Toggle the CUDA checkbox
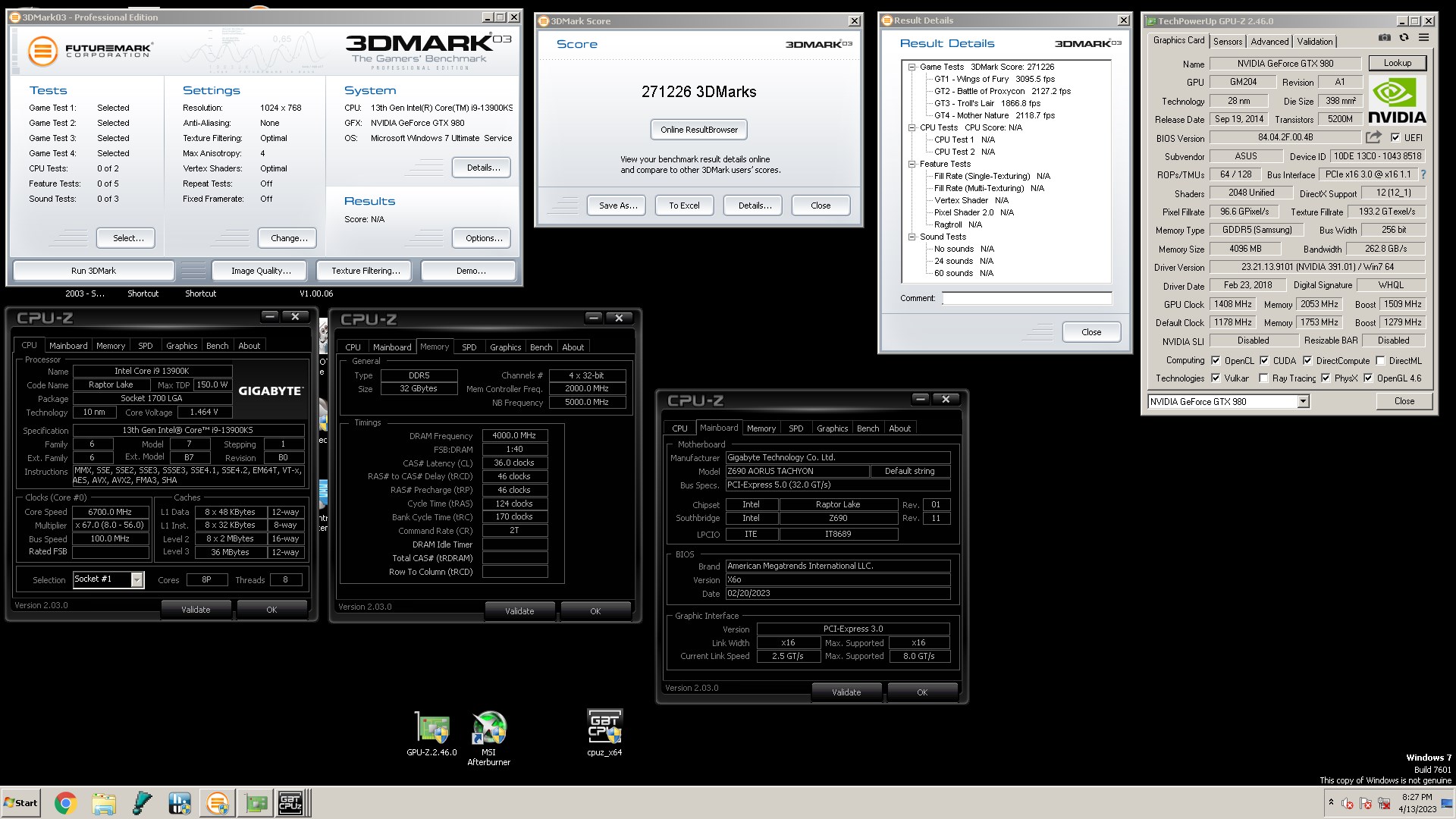This screenshot has height=819, width=1456. point(1264,360)
